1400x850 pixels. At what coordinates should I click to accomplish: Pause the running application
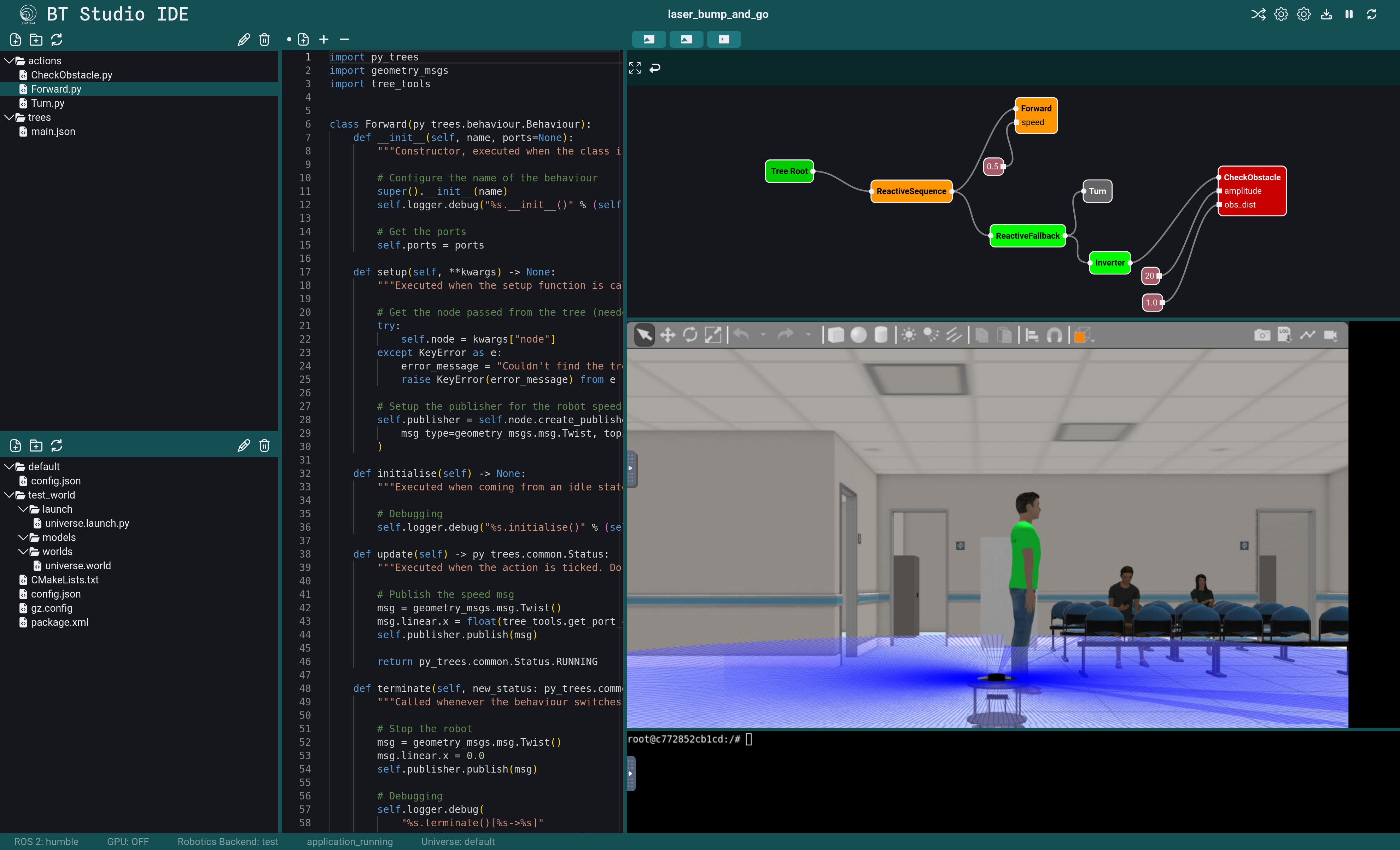[1349, 14]
